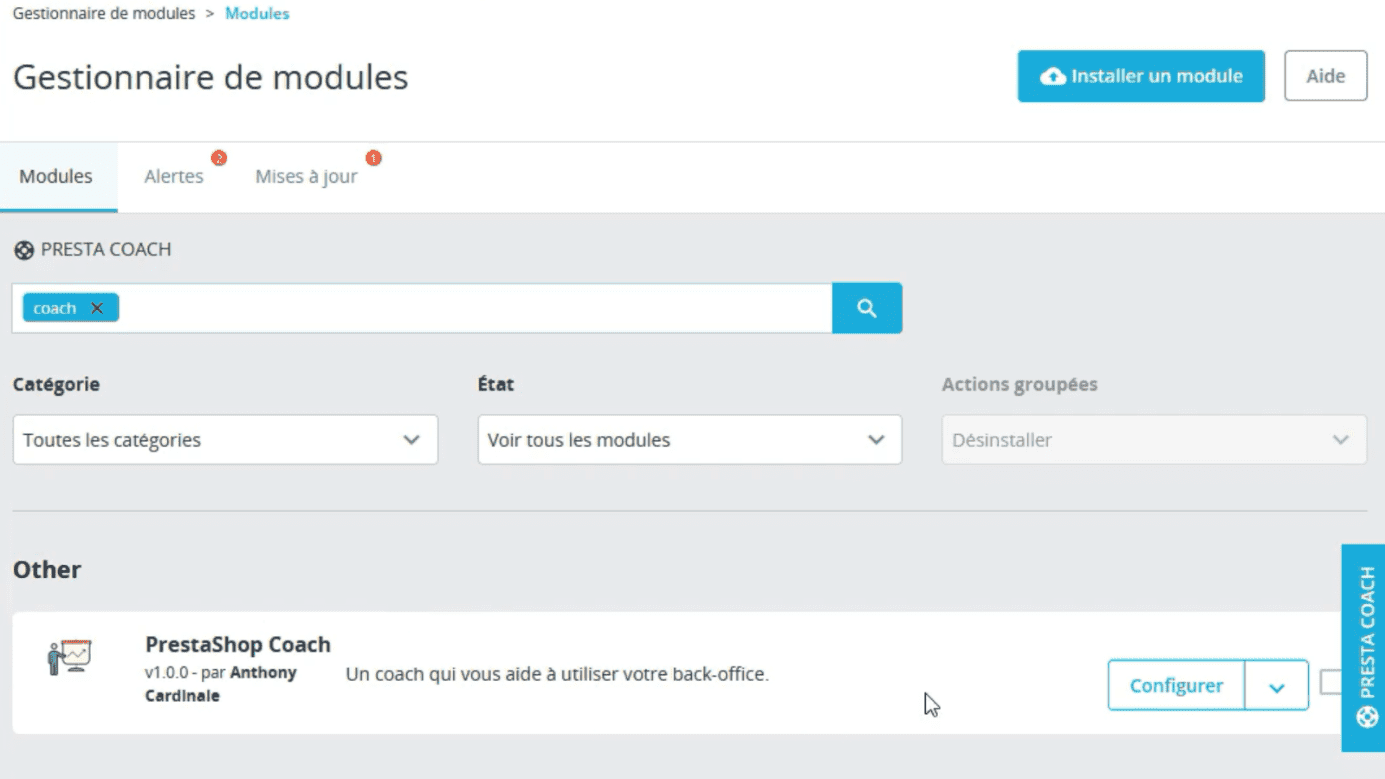Switch to the Modules tab
This screenshot has width=1385, height=779.
57,176
